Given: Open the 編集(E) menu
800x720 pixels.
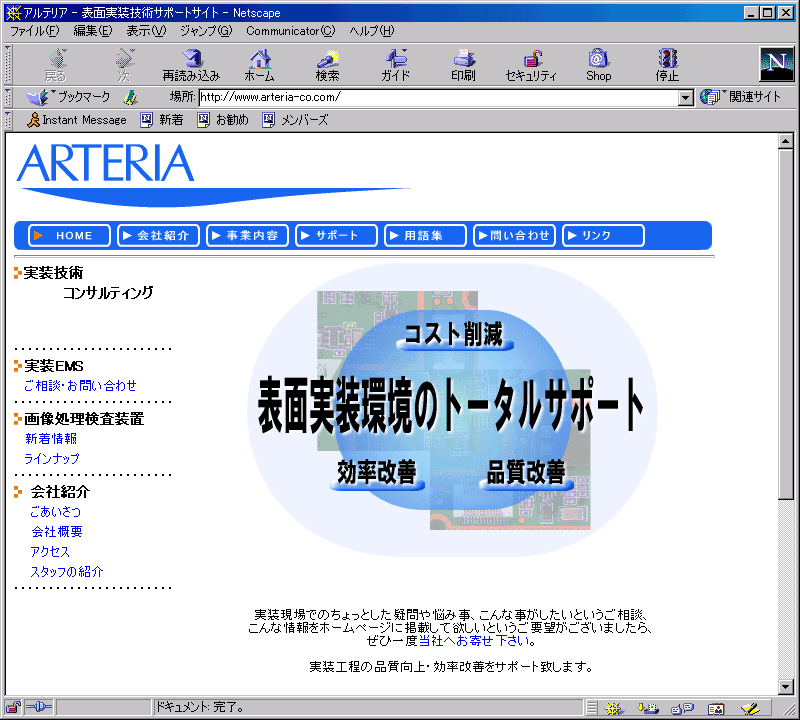Looking at the screenshot, I should click(x=93, y=31).
